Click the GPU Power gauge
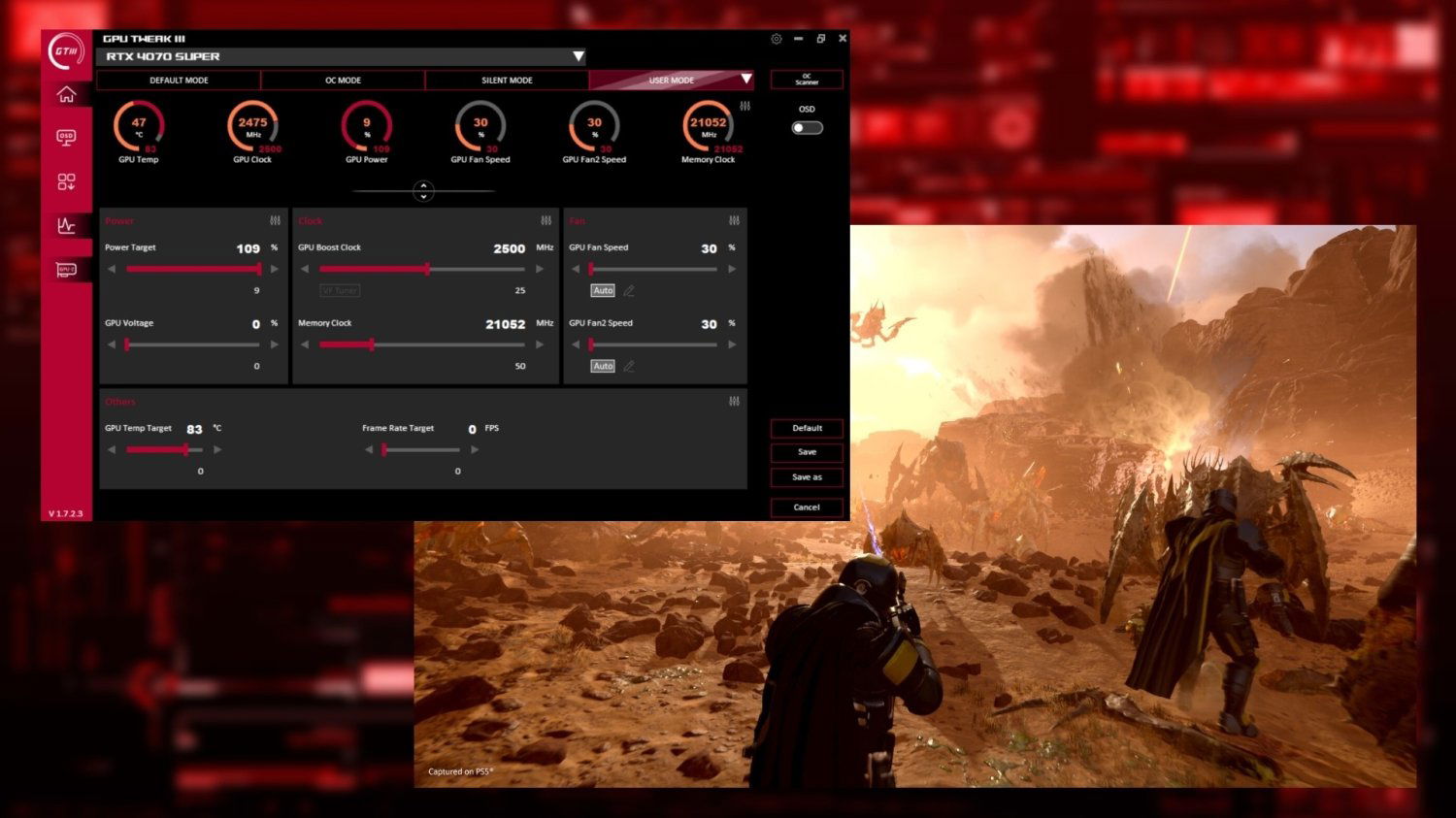This screenshot has height=818, width=1456. 367,126
